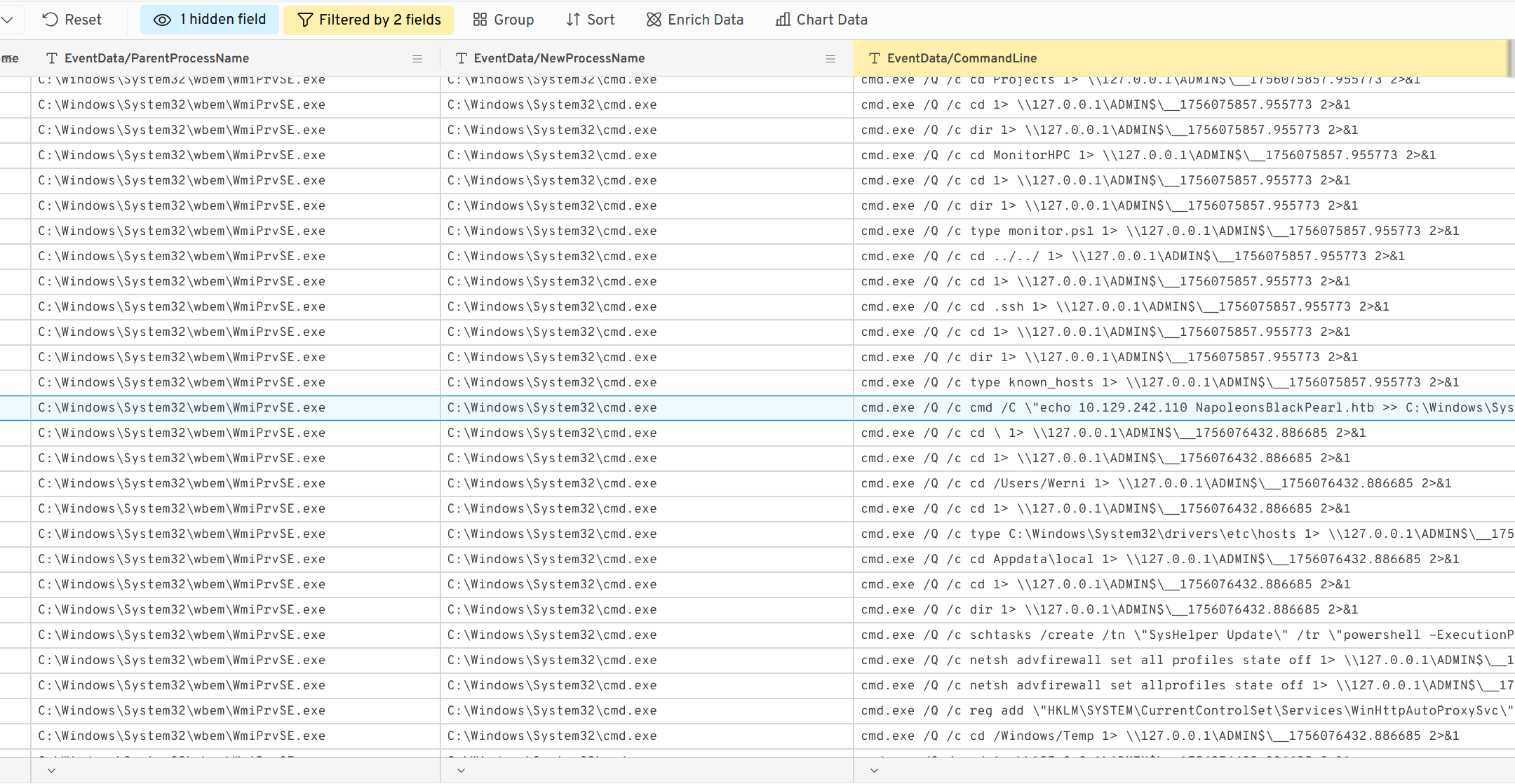
Task: Click the Reset undo arrow icon
Action: pyautogui.click(x=50, y=20)
